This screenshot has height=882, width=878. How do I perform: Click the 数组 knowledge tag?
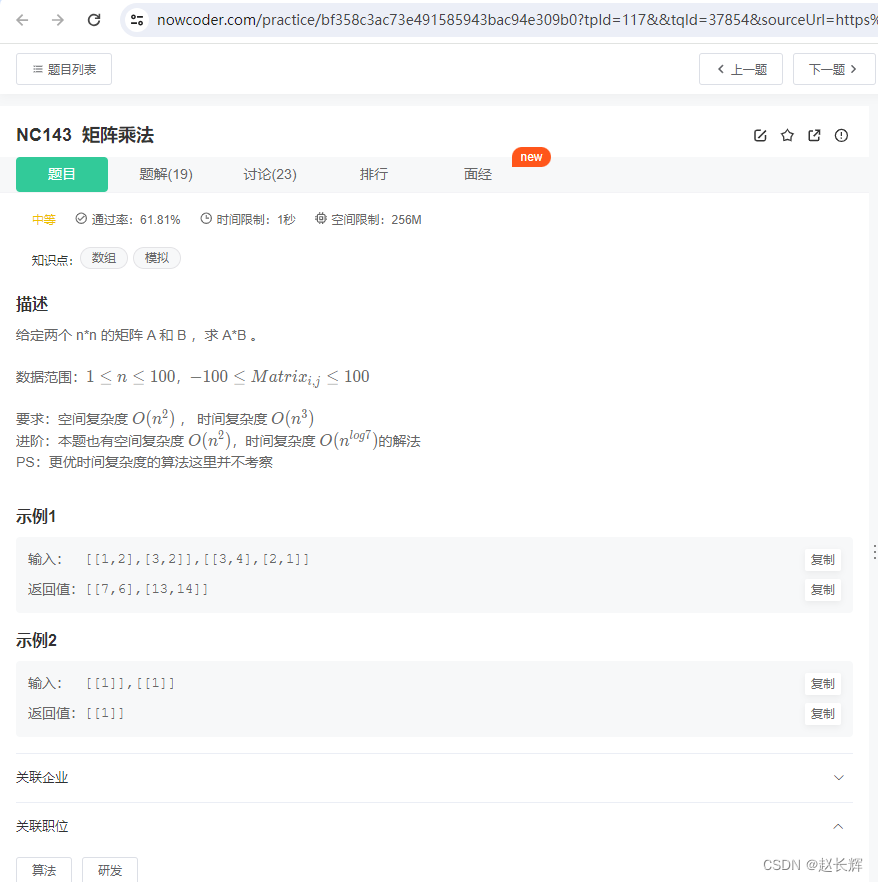pyautogui.click(x=103, y=257)
